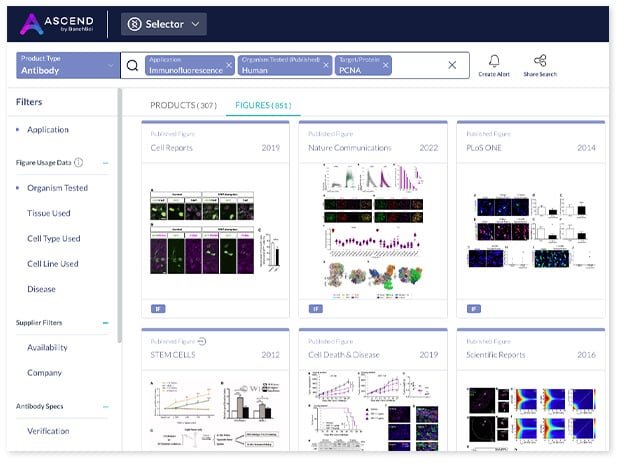Remove the Immunofluorescence application filter chip
This screenshot has width=630, height=470.
(x=229, y=65)
